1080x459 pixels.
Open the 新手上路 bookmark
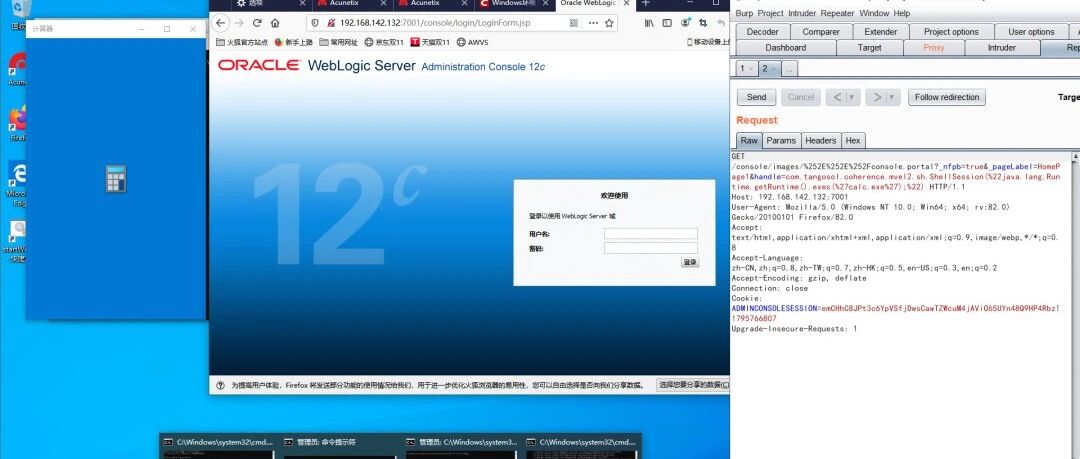[x=293, y=42]
